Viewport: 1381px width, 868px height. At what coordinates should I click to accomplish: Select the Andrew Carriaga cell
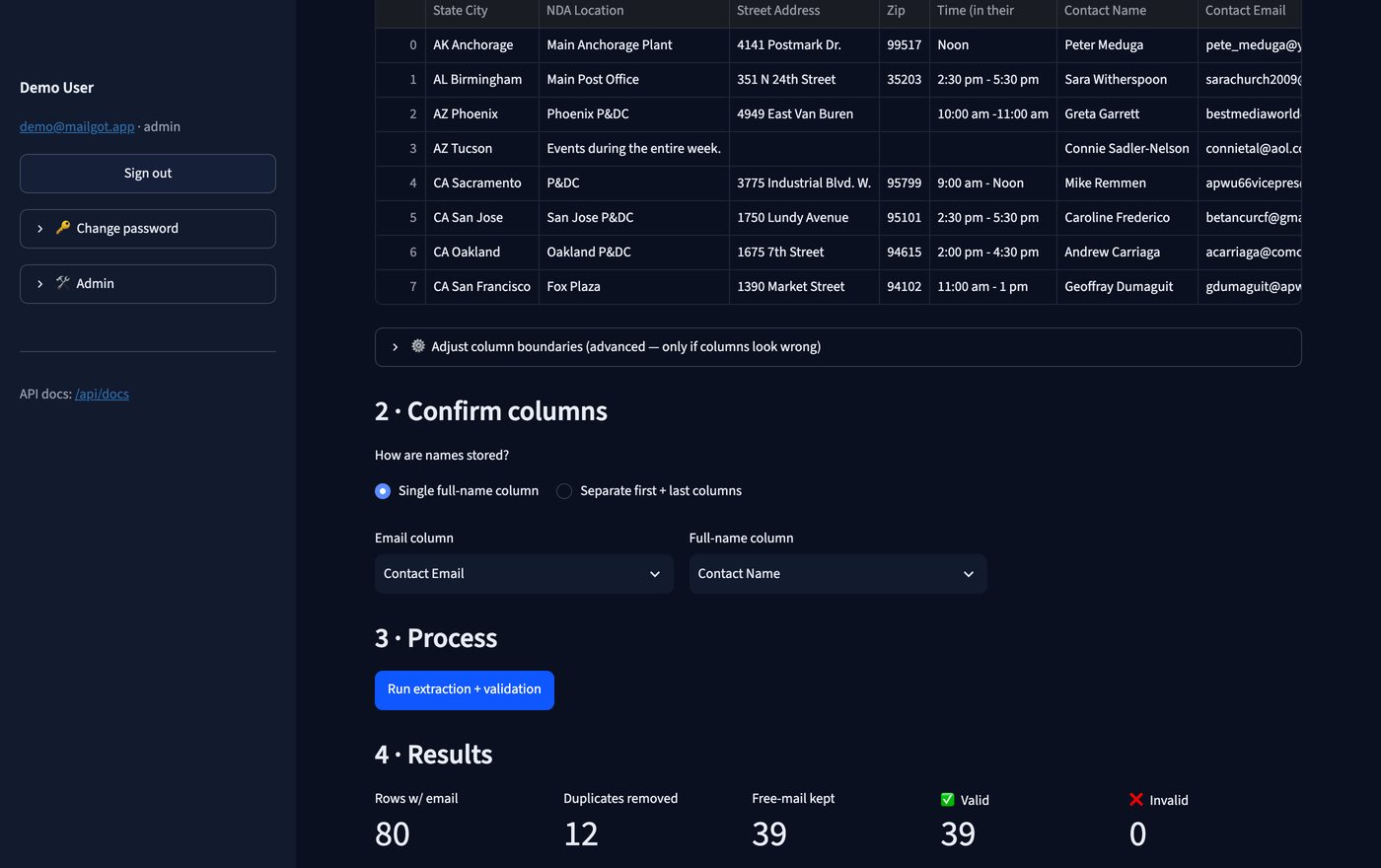[x=1127, y=253]
